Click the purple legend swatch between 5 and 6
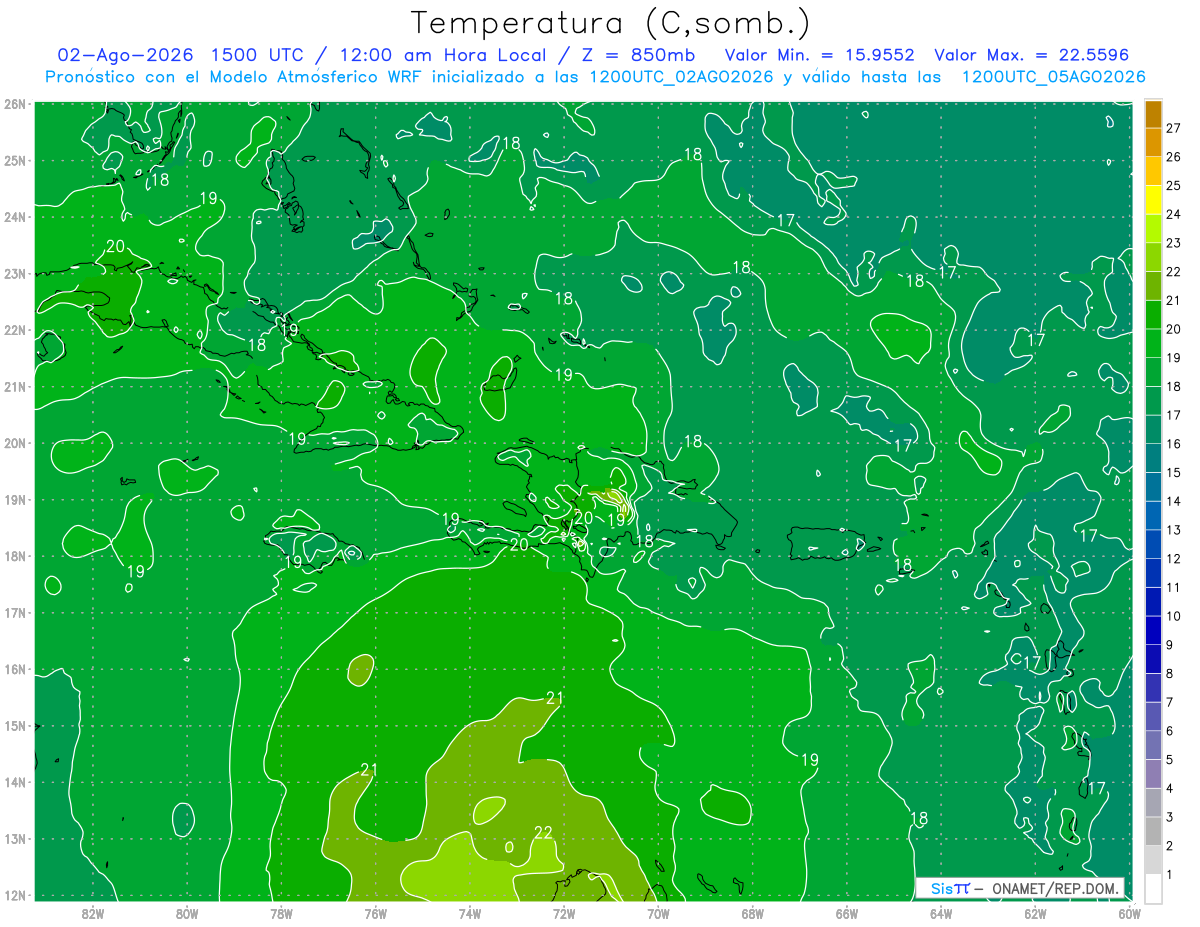The width and height of the screenshot is (1200, 927). pos(1153,745)
